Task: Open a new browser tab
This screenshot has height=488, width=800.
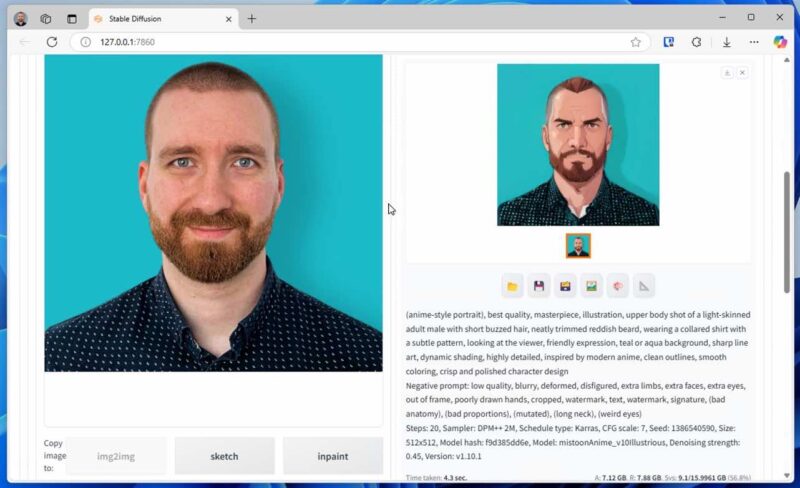Action: 251,18
